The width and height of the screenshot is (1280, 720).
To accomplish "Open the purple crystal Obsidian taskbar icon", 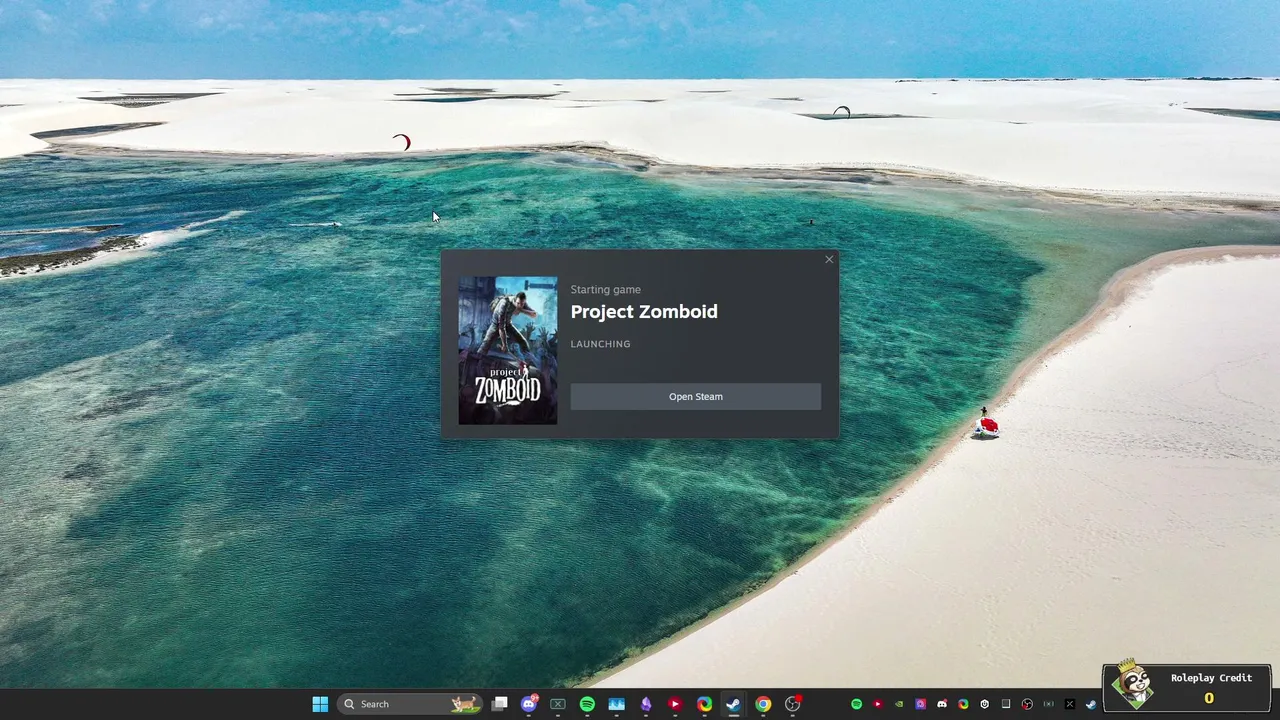I will pyautogui.click(x=646, y=704).
